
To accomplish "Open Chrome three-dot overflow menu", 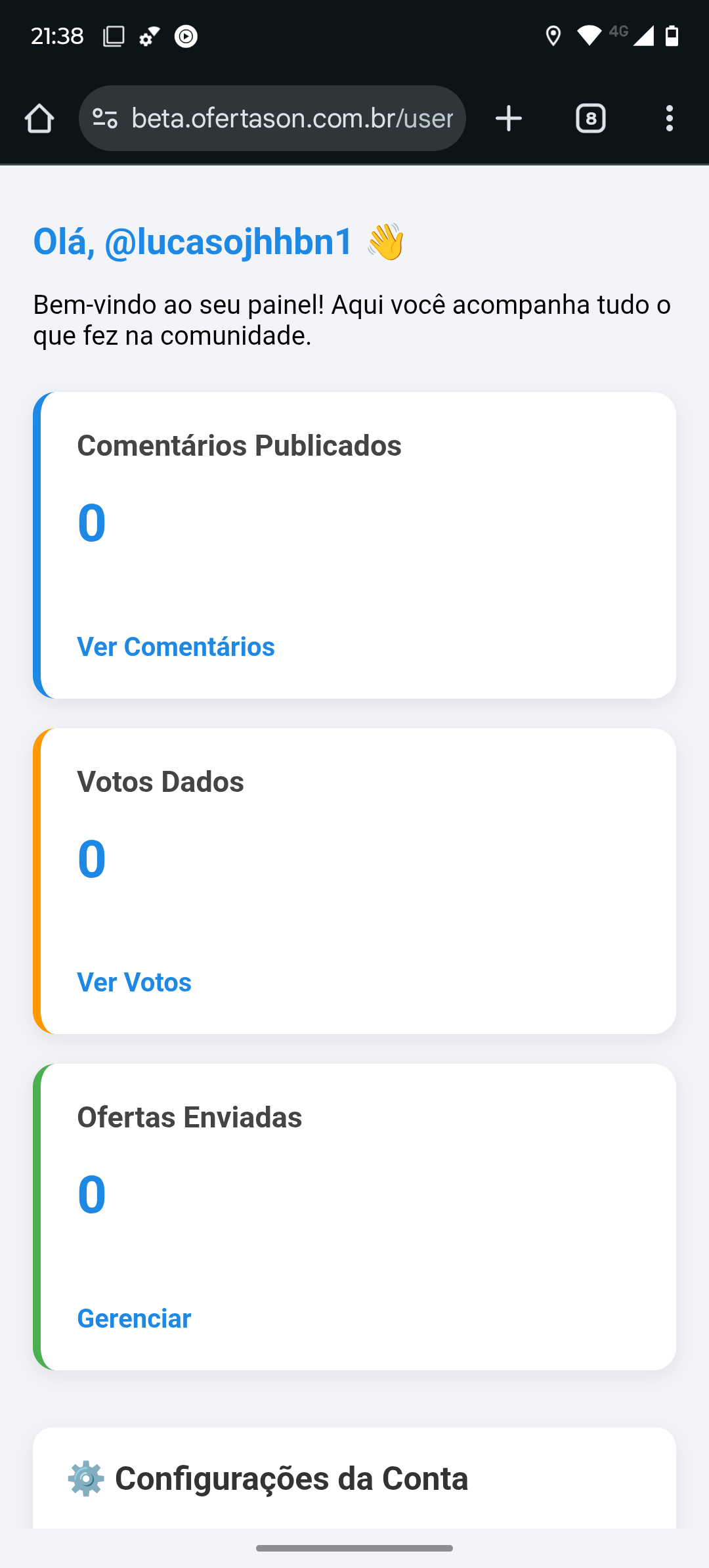I will pos(670,119).
